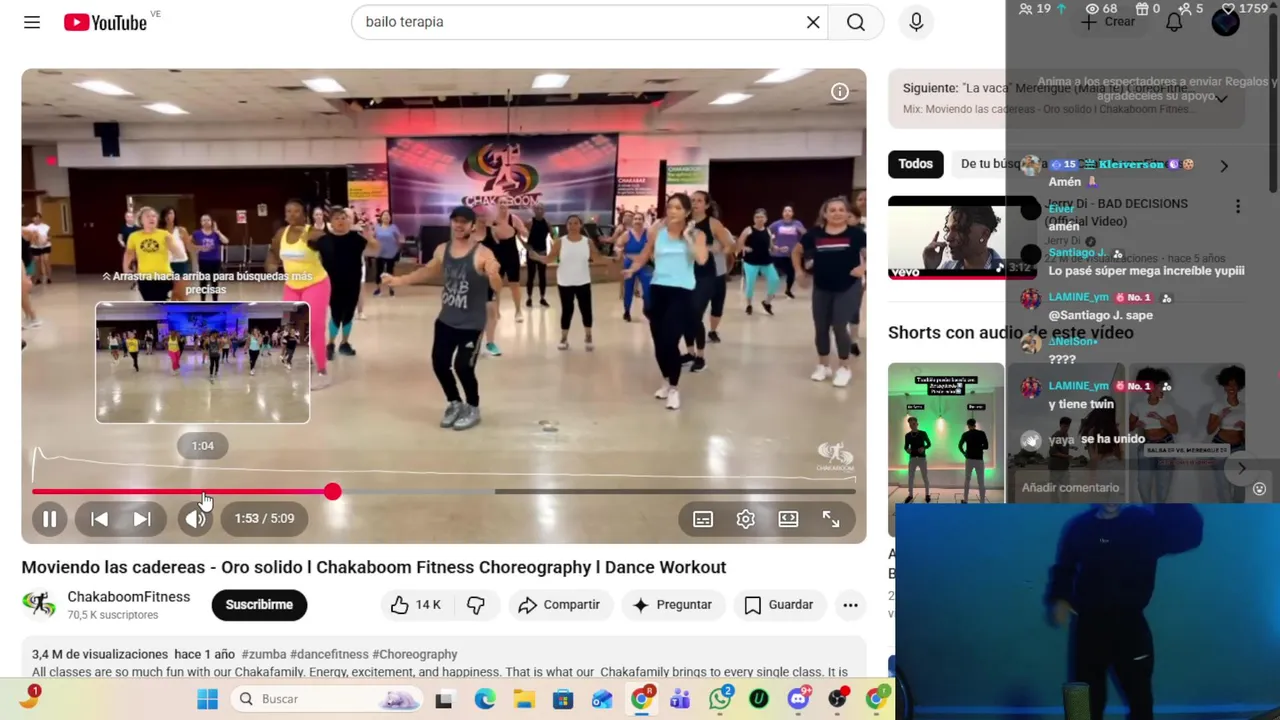Click the red progress bar scrubber
Screen dimensions: 1280x720
coord(332,492)
